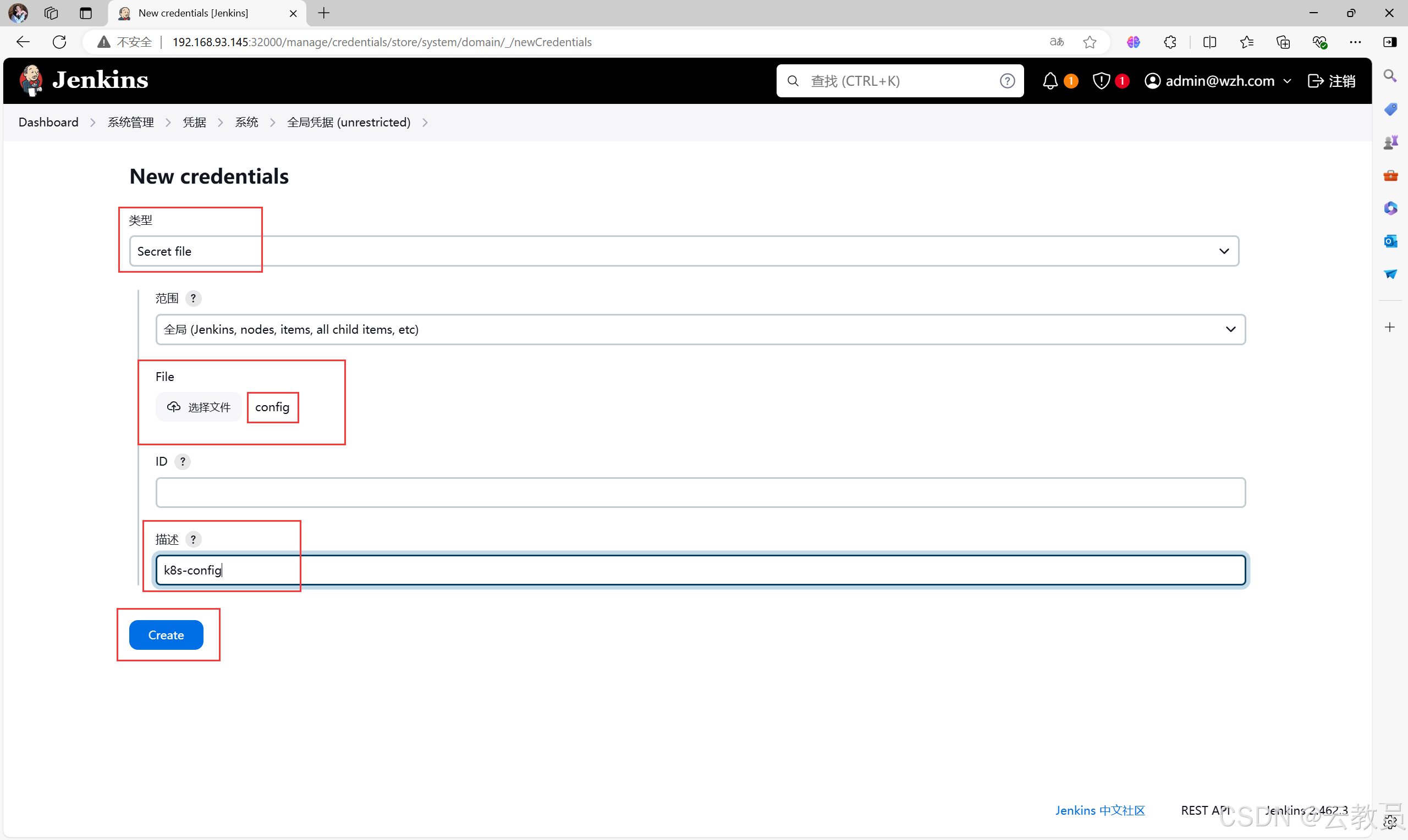Open Jenkins 中文社区 footer link
This screenshot has width=1408, height=840.
coord(1100,810)
